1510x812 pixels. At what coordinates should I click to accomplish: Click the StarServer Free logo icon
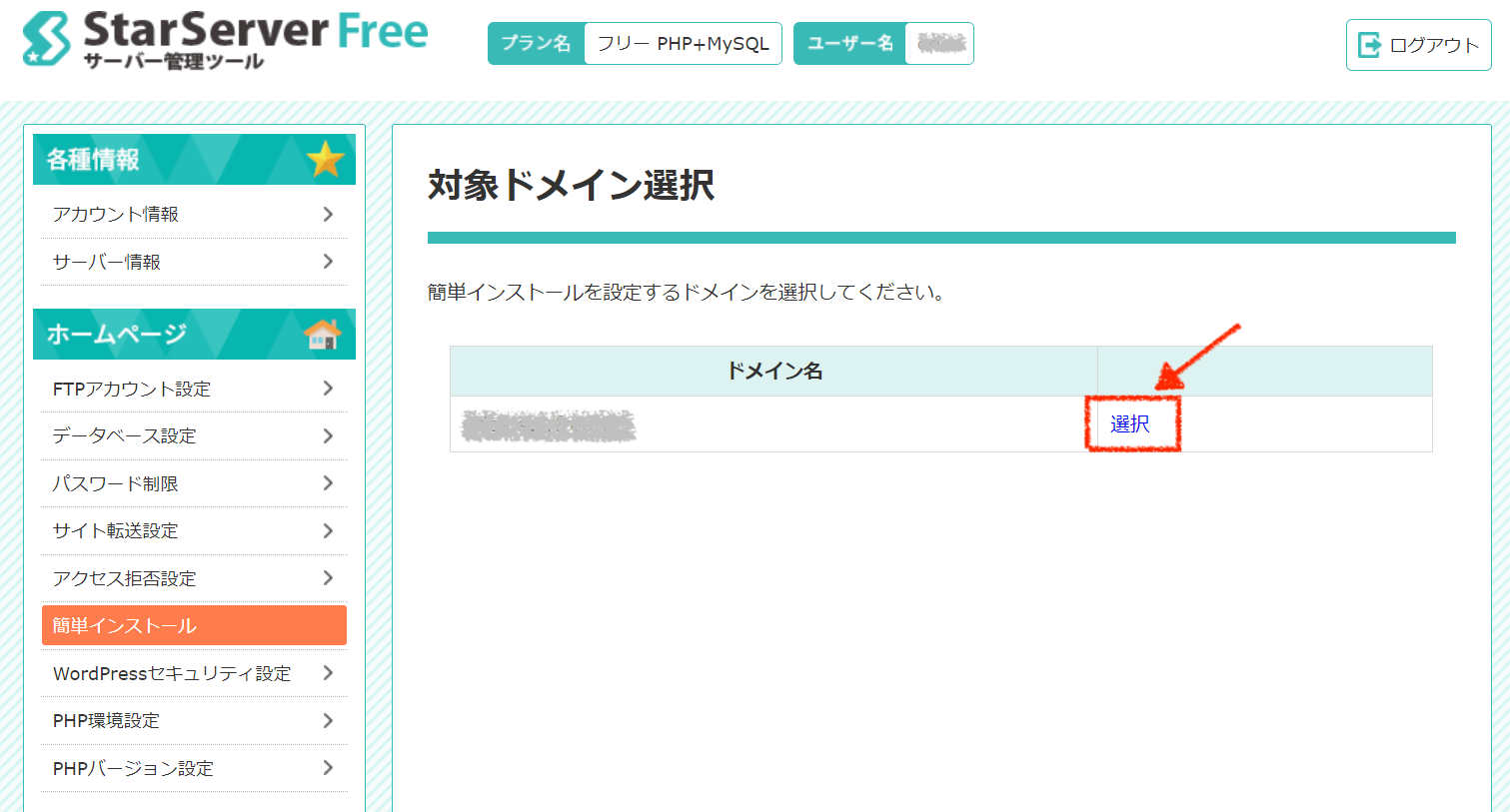coord(47,38)
